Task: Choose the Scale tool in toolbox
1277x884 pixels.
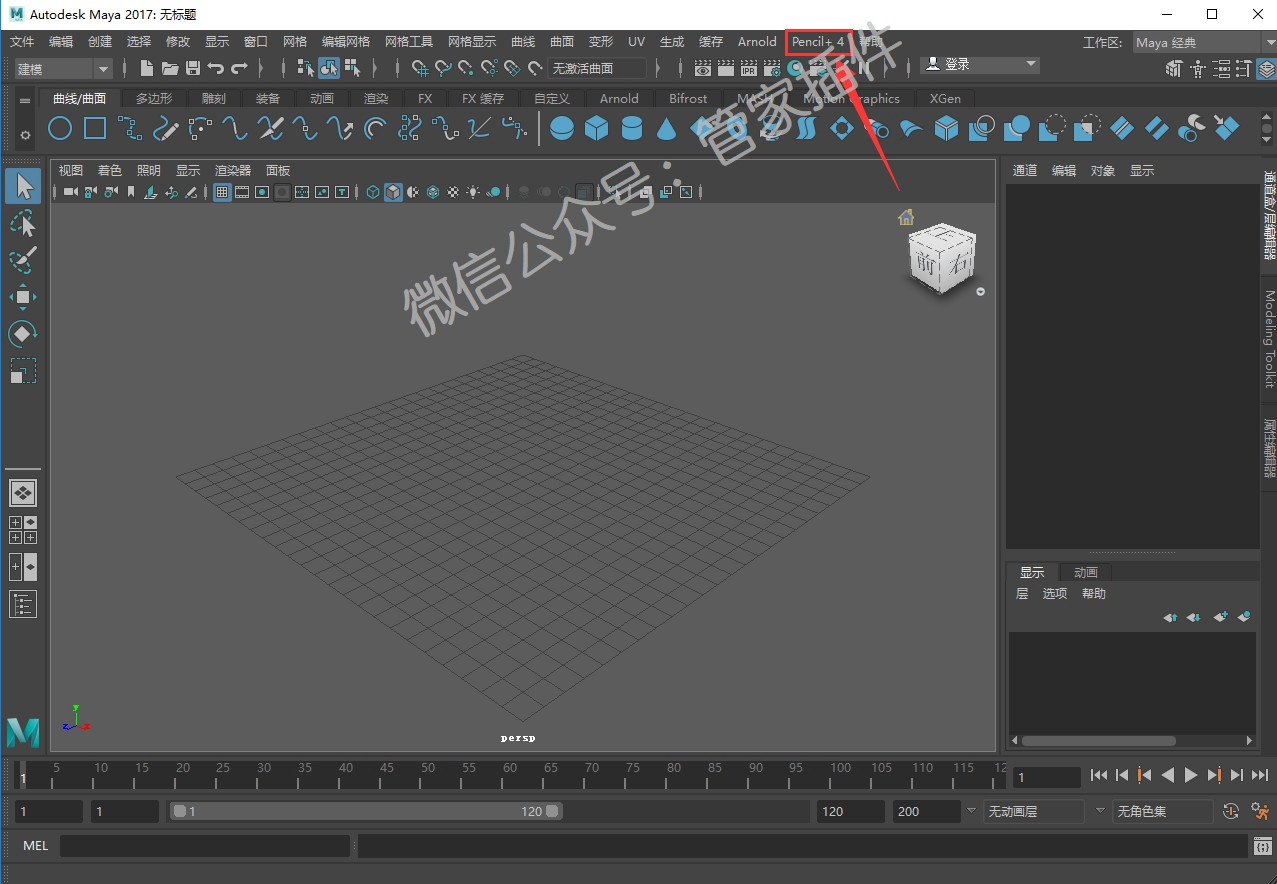Action: pyautogui.click(x=23, y=371)
